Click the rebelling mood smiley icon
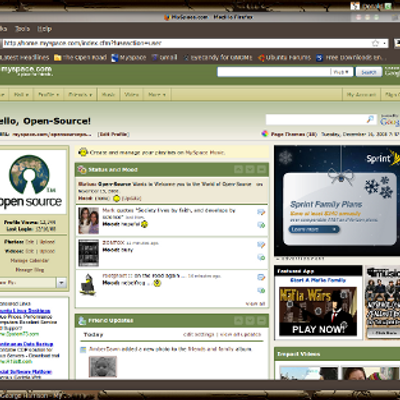 157,283
